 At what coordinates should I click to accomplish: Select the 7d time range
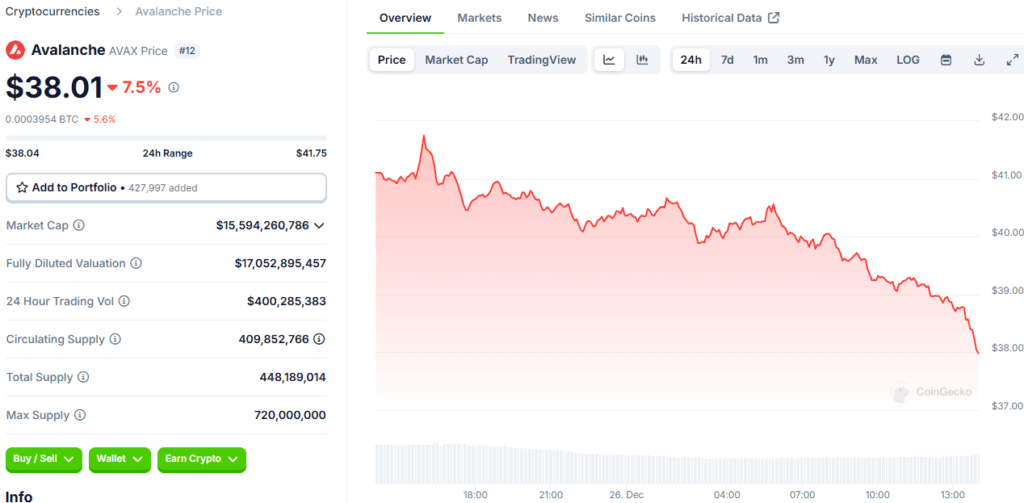[x=727, y=60]
